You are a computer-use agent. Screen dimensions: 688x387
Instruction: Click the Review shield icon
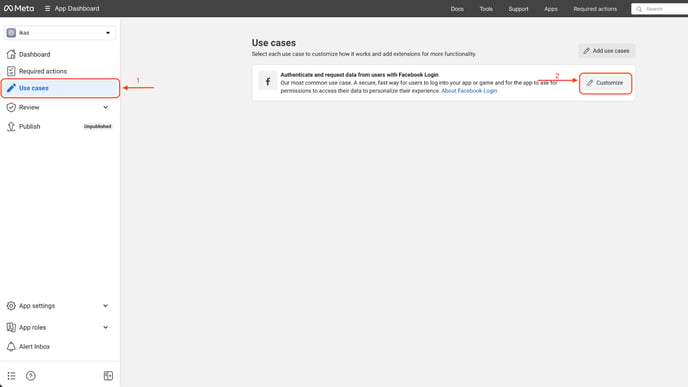[11, 107]
